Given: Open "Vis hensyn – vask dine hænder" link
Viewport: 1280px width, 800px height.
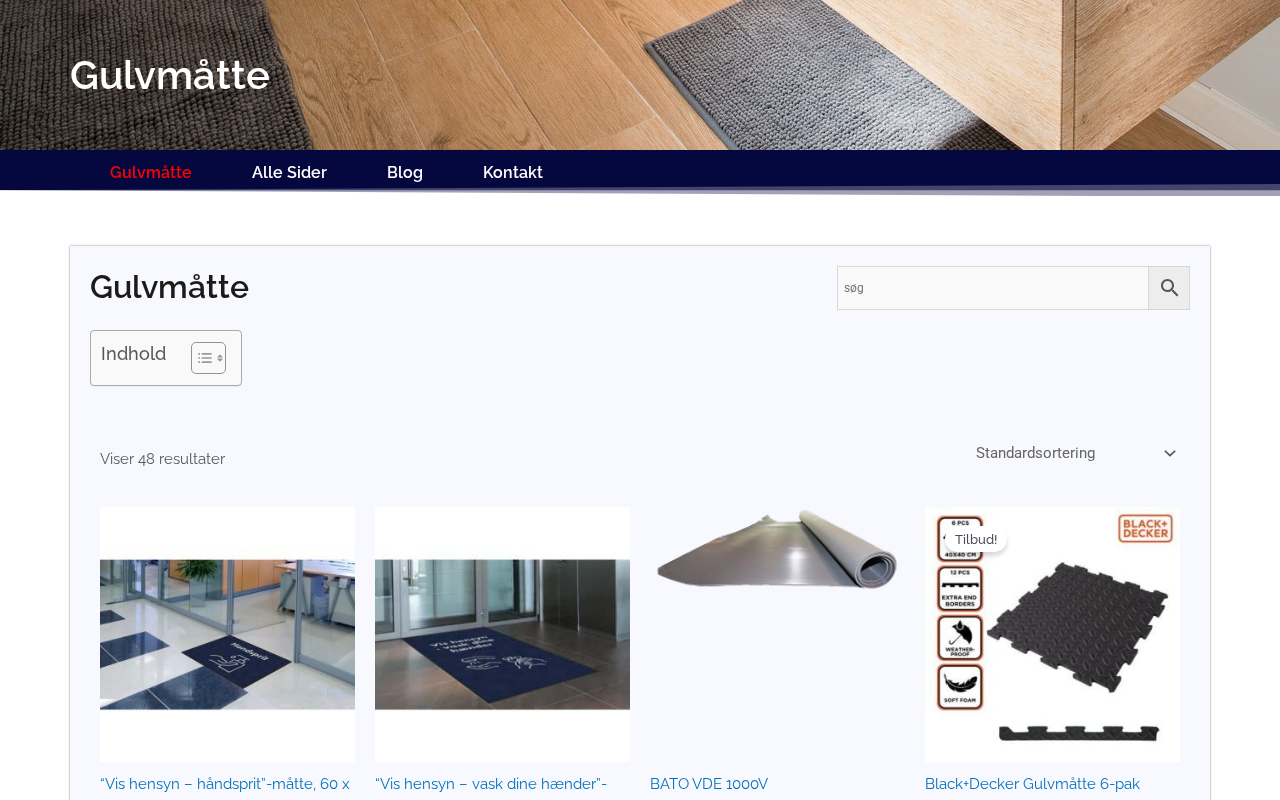Looking at the screenshot, I should (x=491, y=784).
